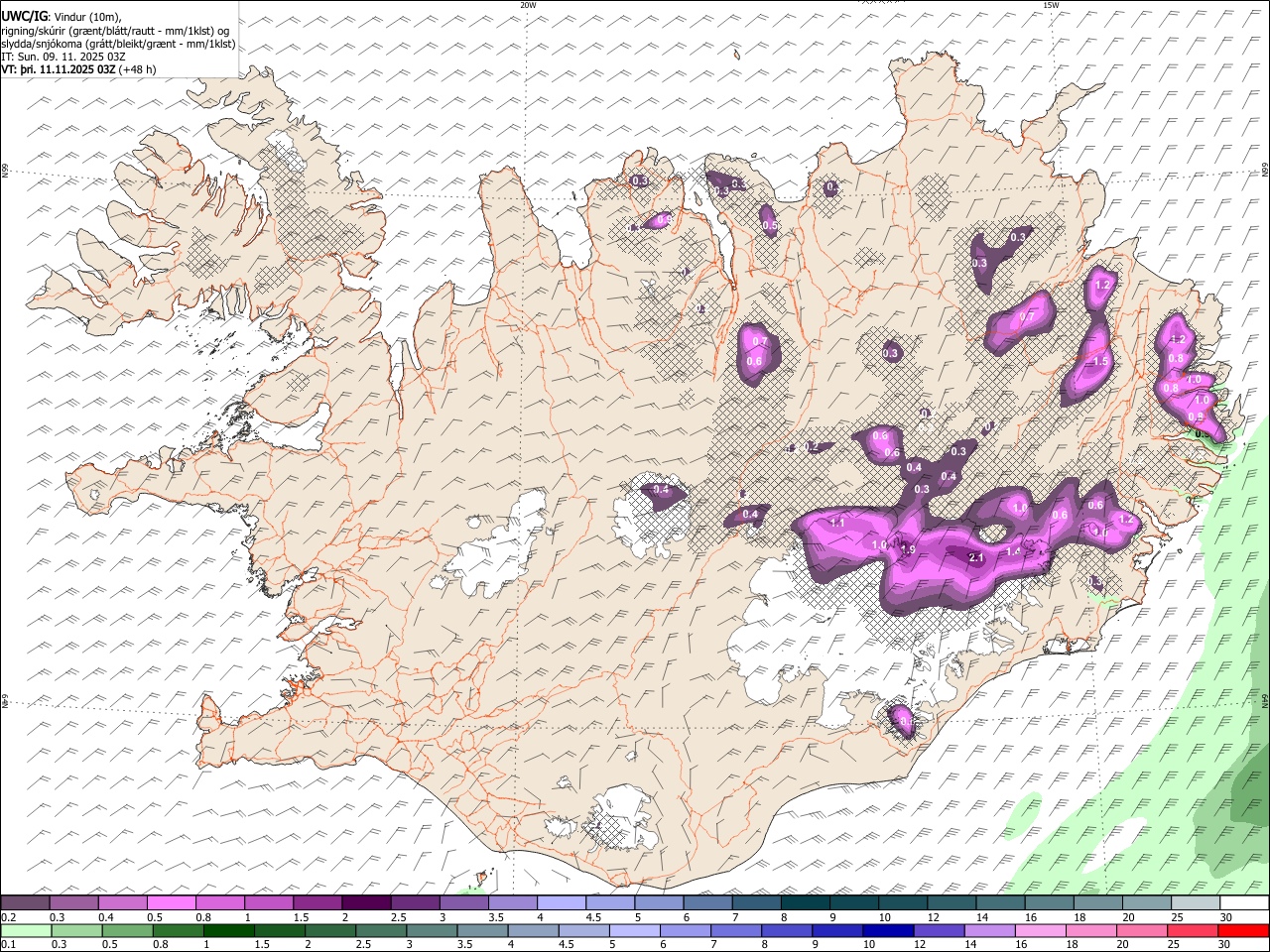This screenshot has height=952, width=1270.
Task: Click the 0.1 label under the green scale
Action: tap(8, 944)
